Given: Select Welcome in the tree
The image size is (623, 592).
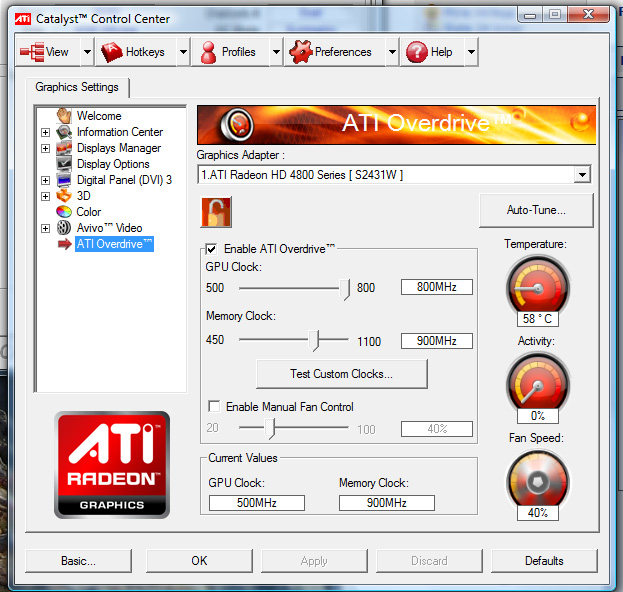Looking at the screenshot, I should [x=99, y=116].
